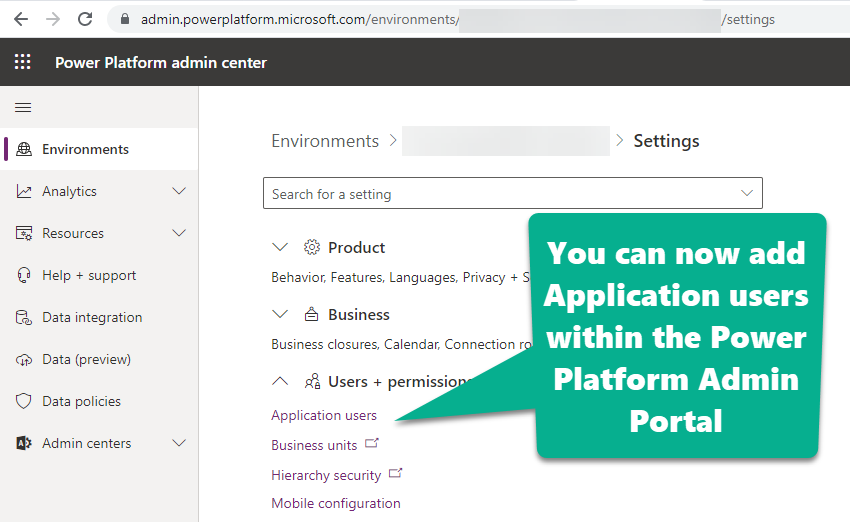
Task: Select Analytics in the left navigation
Action: 99,191
